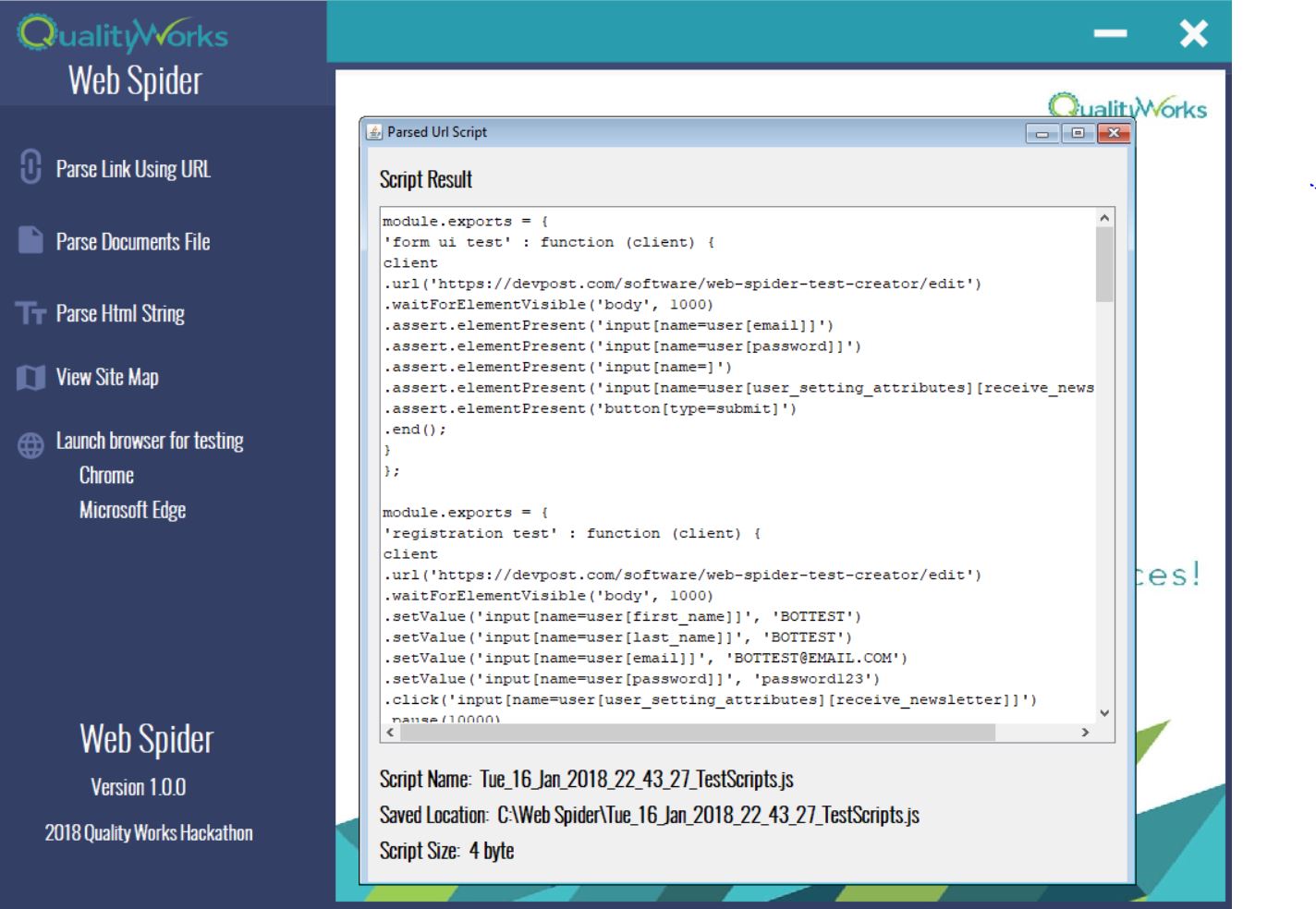Maximize the Parsed Url Script dialog
The width and height of the screenshot is (1316, 909).
tap(1078, 133)
